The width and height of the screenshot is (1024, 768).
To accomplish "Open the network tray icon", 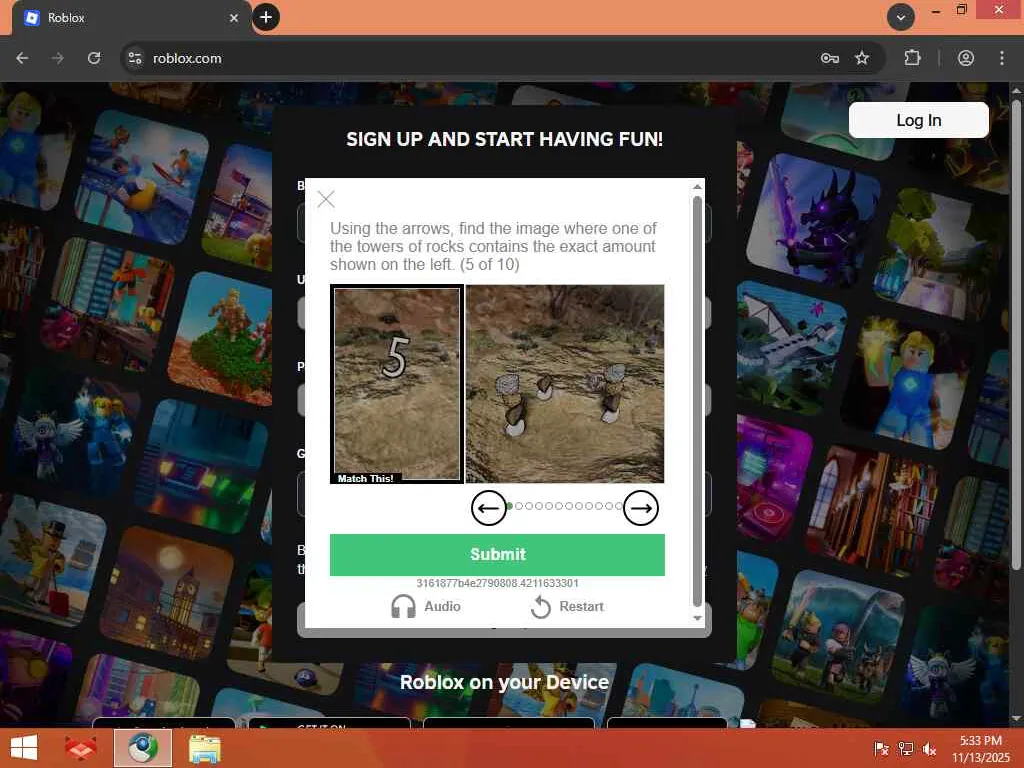I will click(x=905, y=748).
